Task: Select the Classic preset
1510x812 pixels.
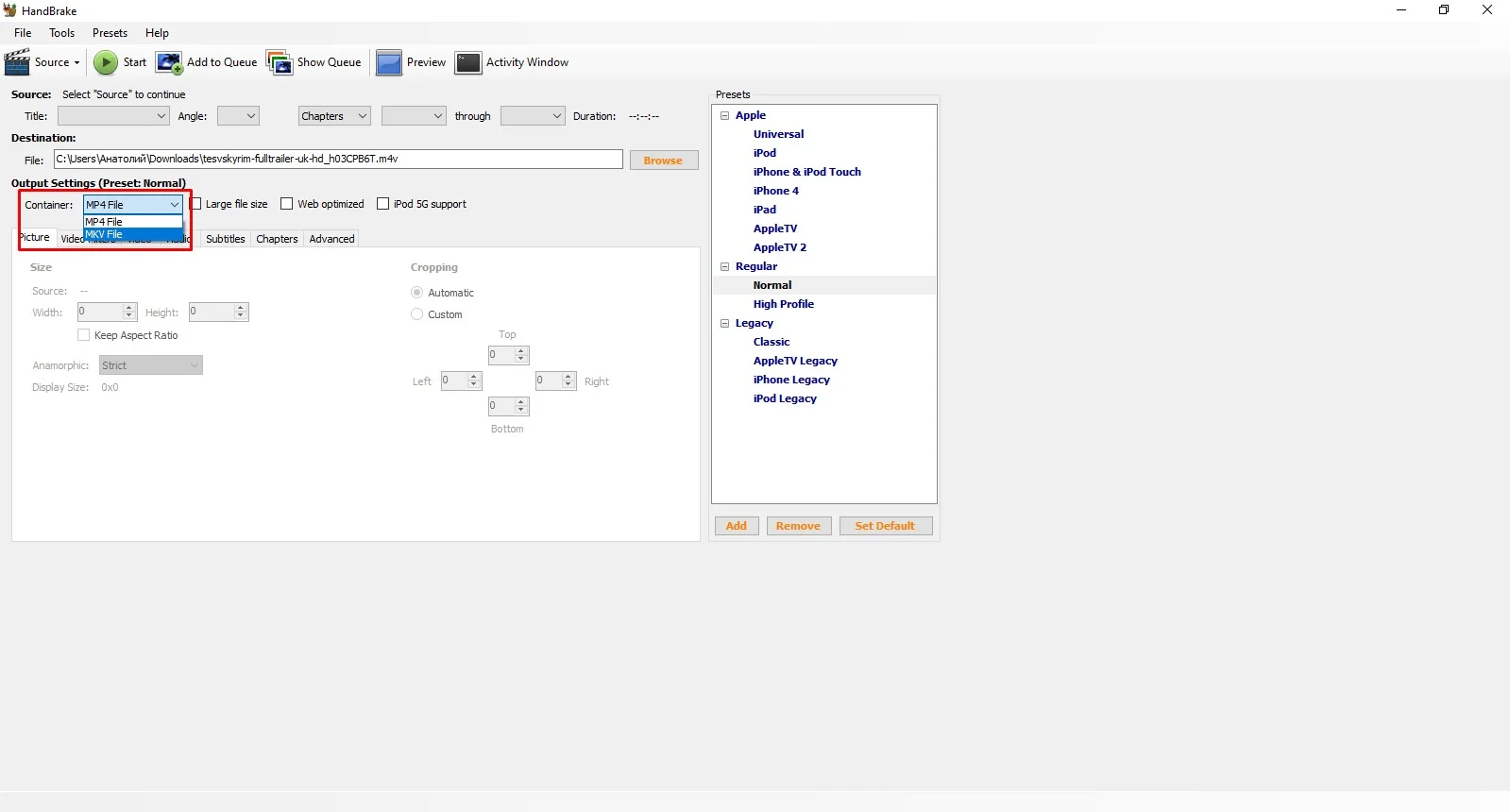Action: tap(772, 342)
